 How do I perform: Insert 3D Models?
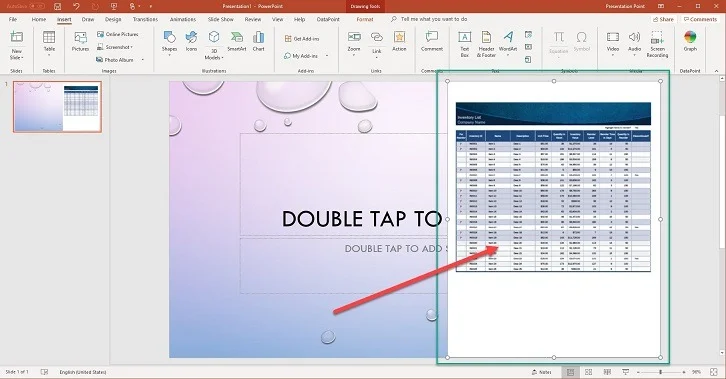point(214,45)
